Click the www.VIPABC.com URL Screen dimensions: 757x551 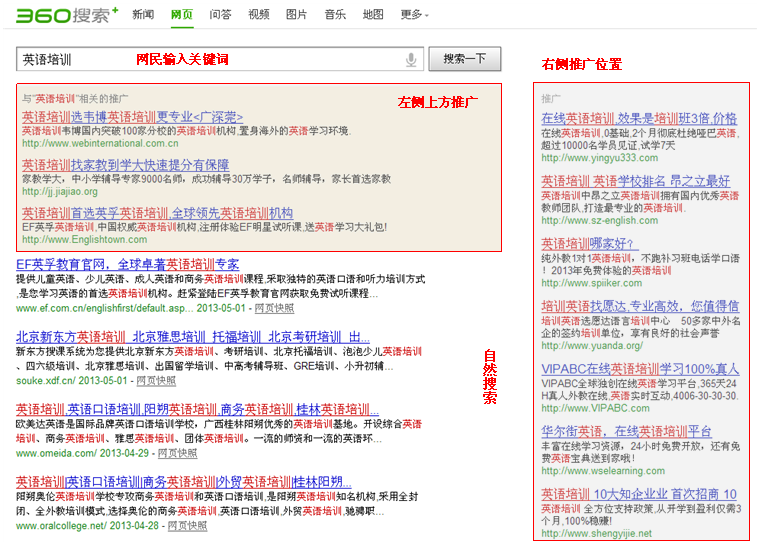pyautogui.click(x=595, y=408)
